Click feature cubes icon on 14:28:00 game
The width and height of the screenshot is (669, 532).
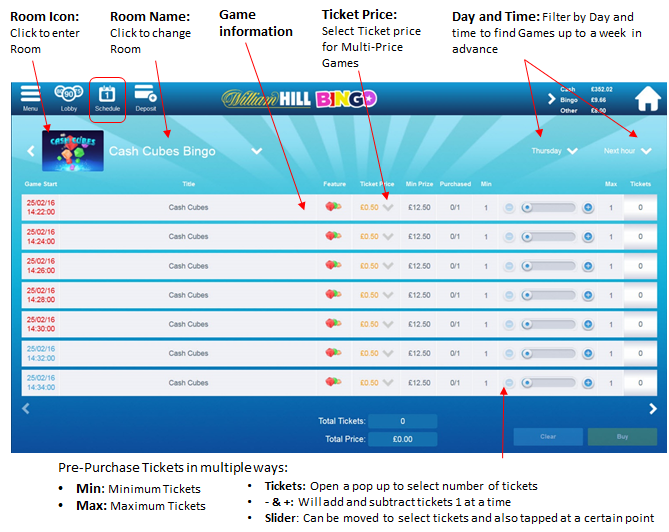333,294
